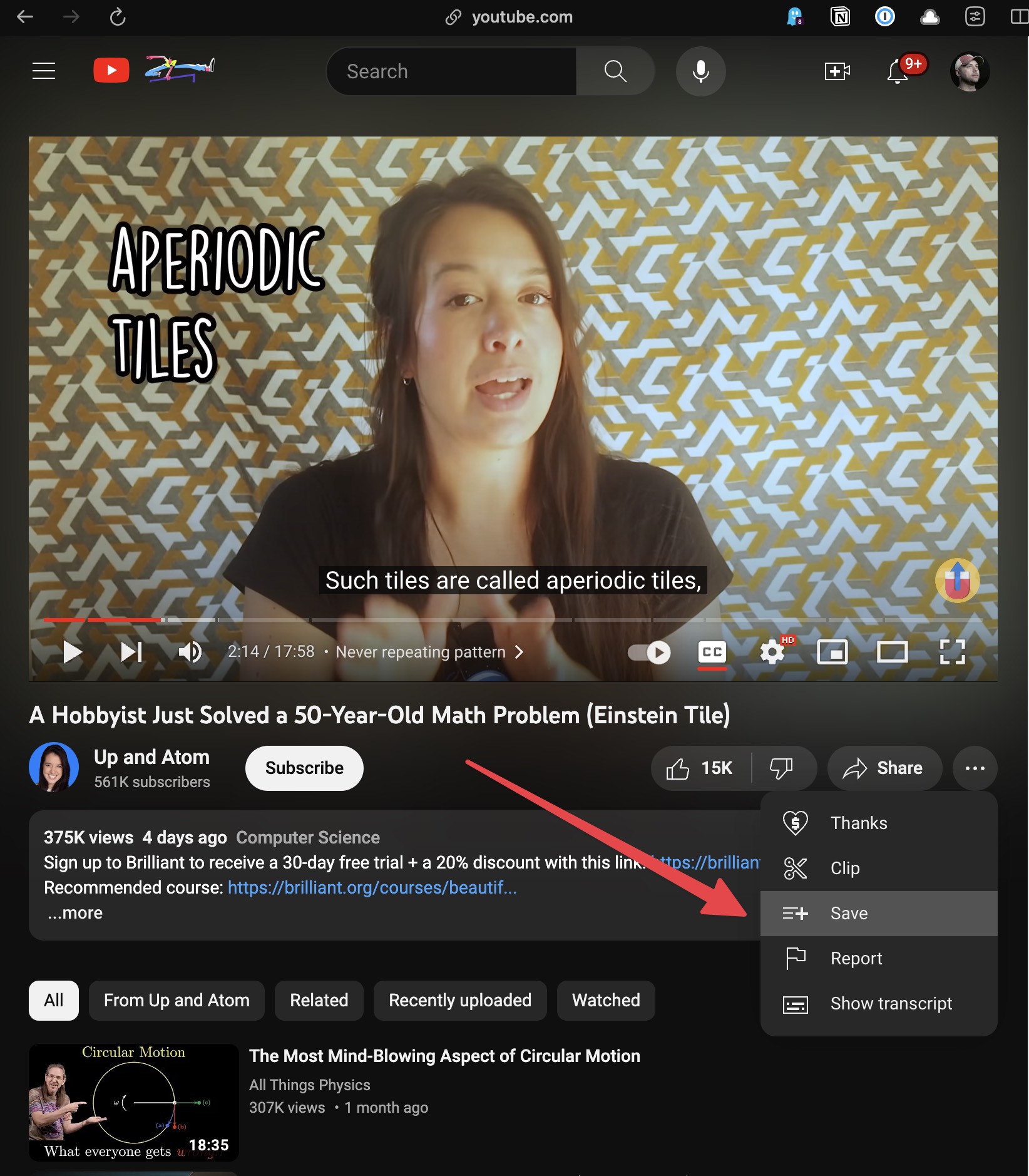Dislike the video
Screen dimensions: 1029x1176
click(x=782, y=768)
